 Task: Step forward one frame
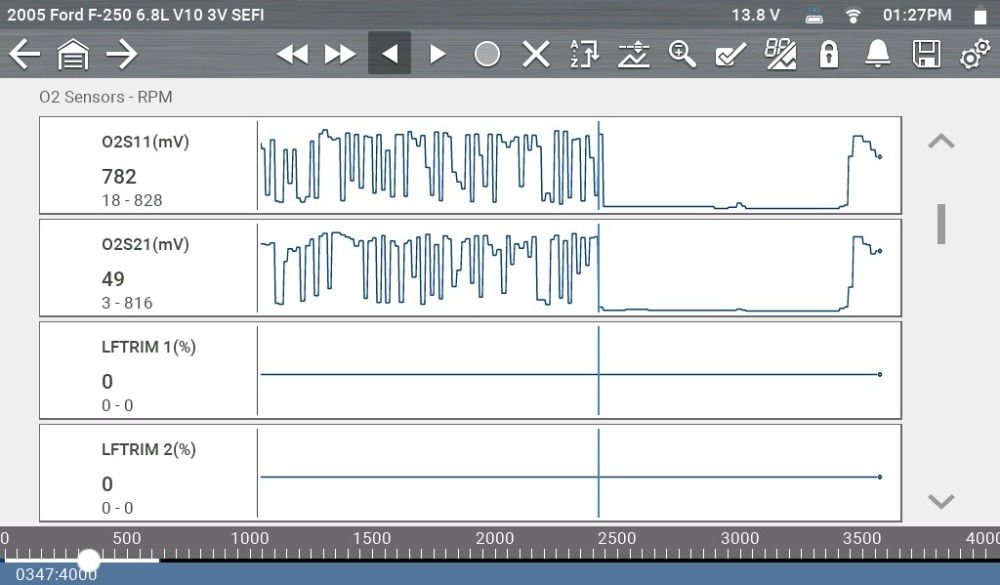(x=437, y=54)
